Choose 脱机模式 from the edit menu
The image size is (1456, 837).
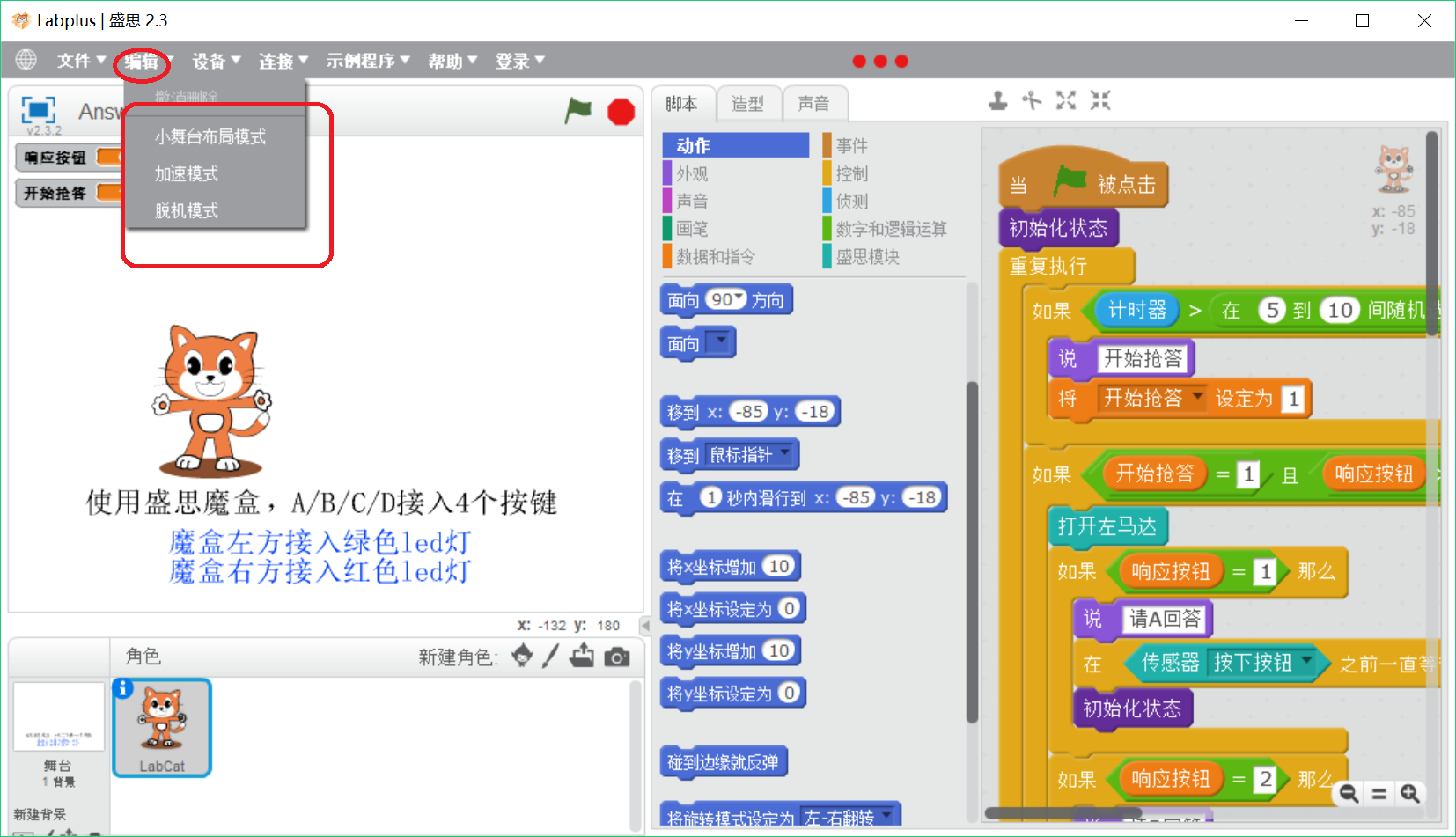point(187,210)
